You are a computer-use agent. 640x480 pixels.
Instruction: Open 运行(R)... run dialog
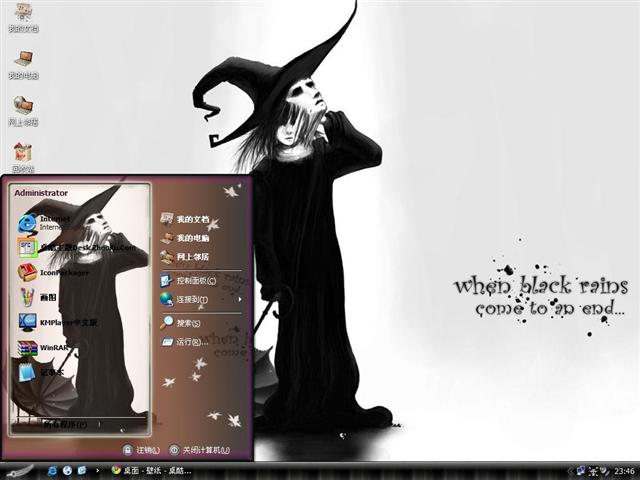[184, 342]
